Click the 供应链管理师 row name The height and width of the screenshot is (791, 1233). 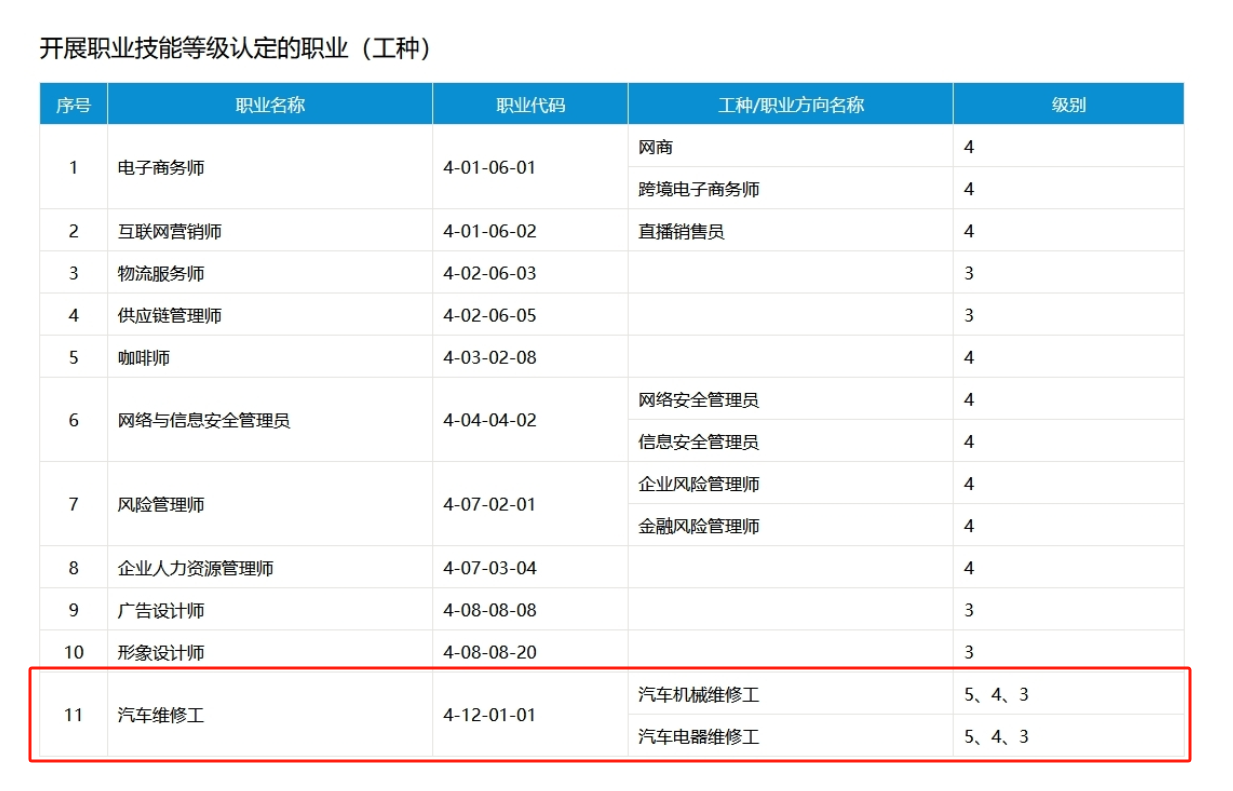170,316
